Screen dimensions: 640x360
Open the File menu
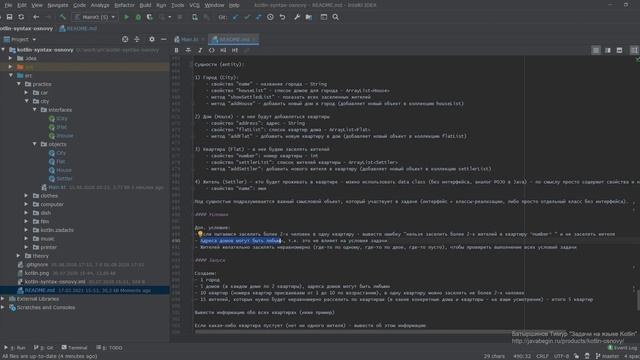pyautogui.click(x=8, y=5)
